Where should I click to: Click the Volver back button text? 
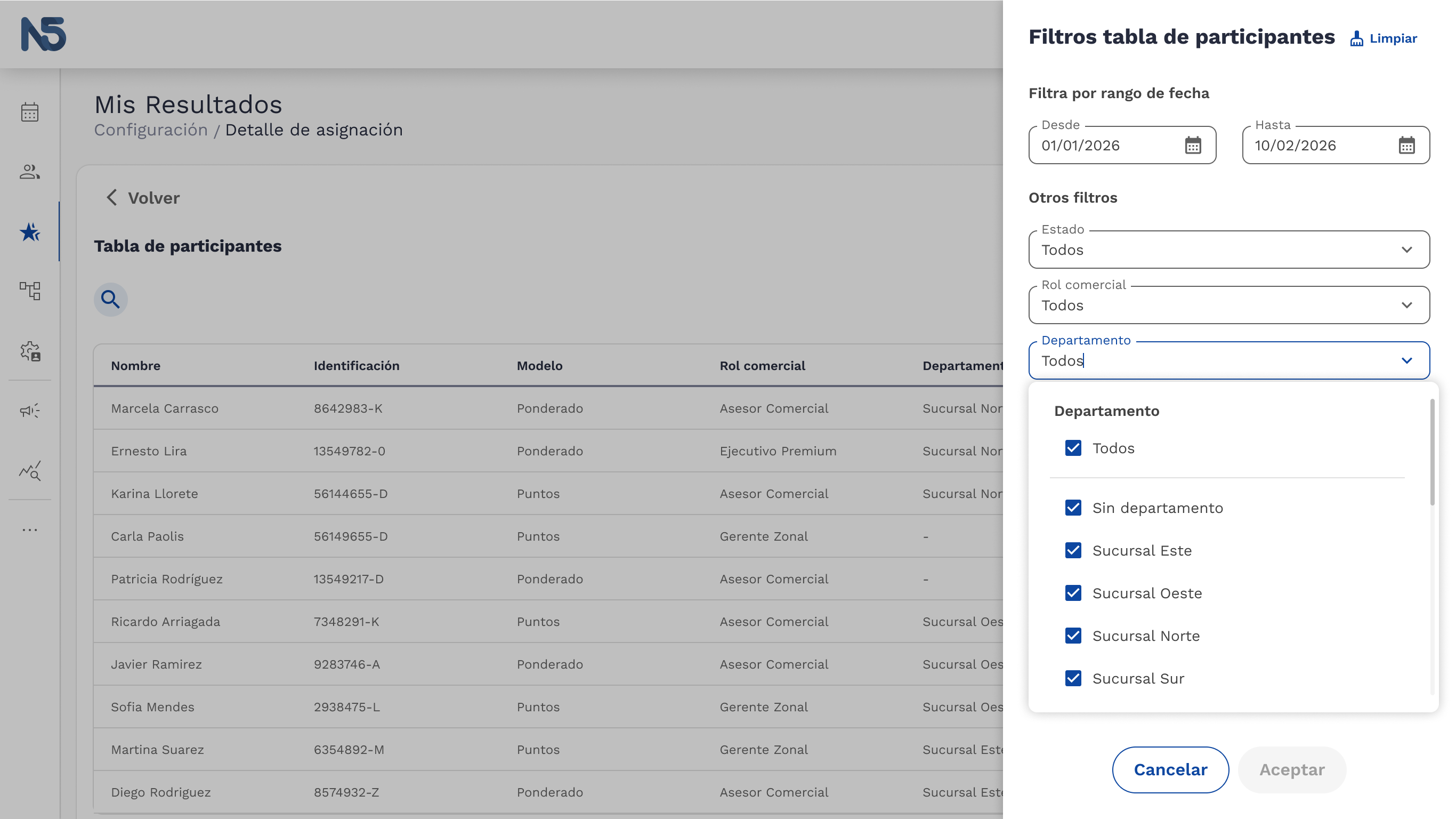[153, 198]
